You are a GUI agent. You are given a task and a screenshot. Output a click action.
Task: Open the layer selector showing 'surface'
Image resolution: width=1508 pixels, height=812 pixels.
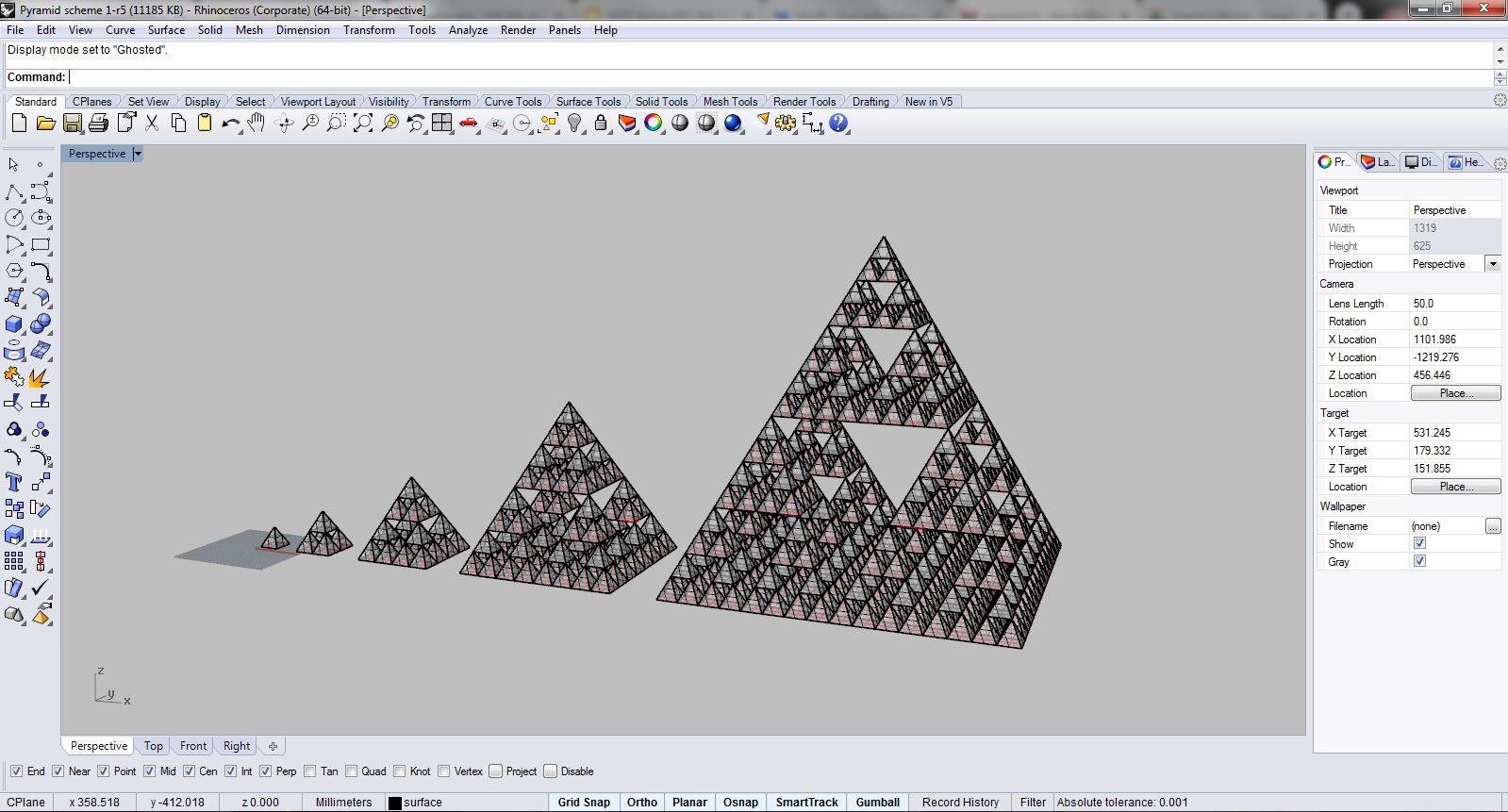pyautogui.click(x=423, y=803)
